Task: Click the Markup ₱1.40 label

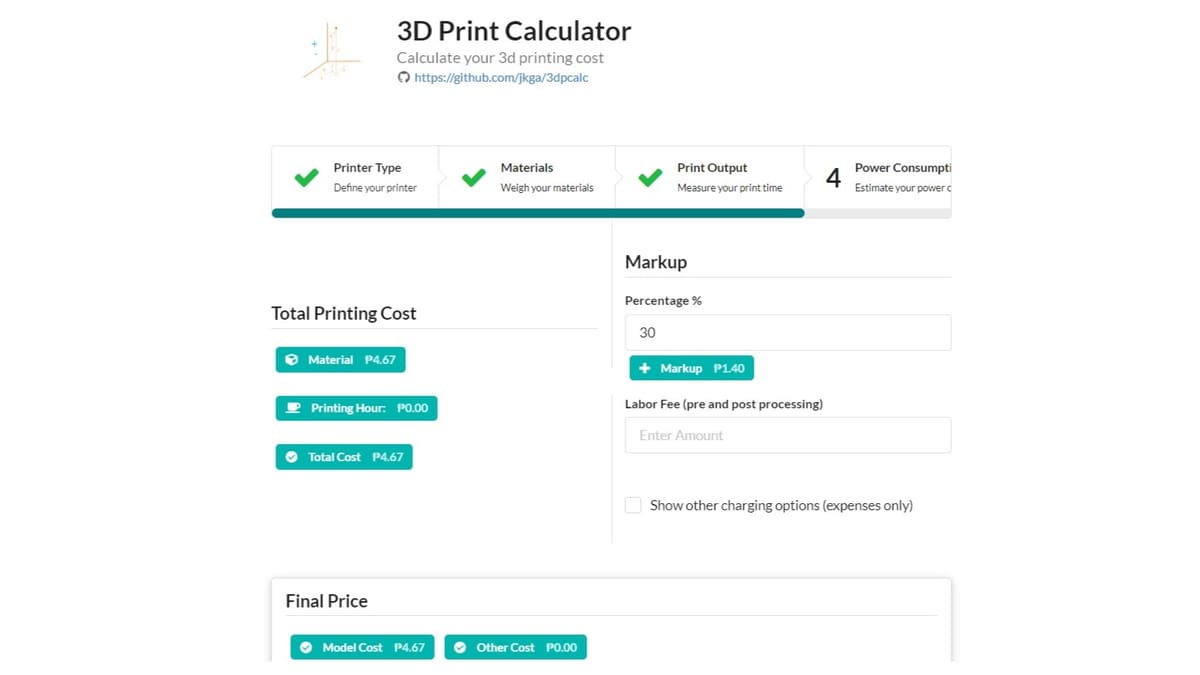Action: point(692,368)
